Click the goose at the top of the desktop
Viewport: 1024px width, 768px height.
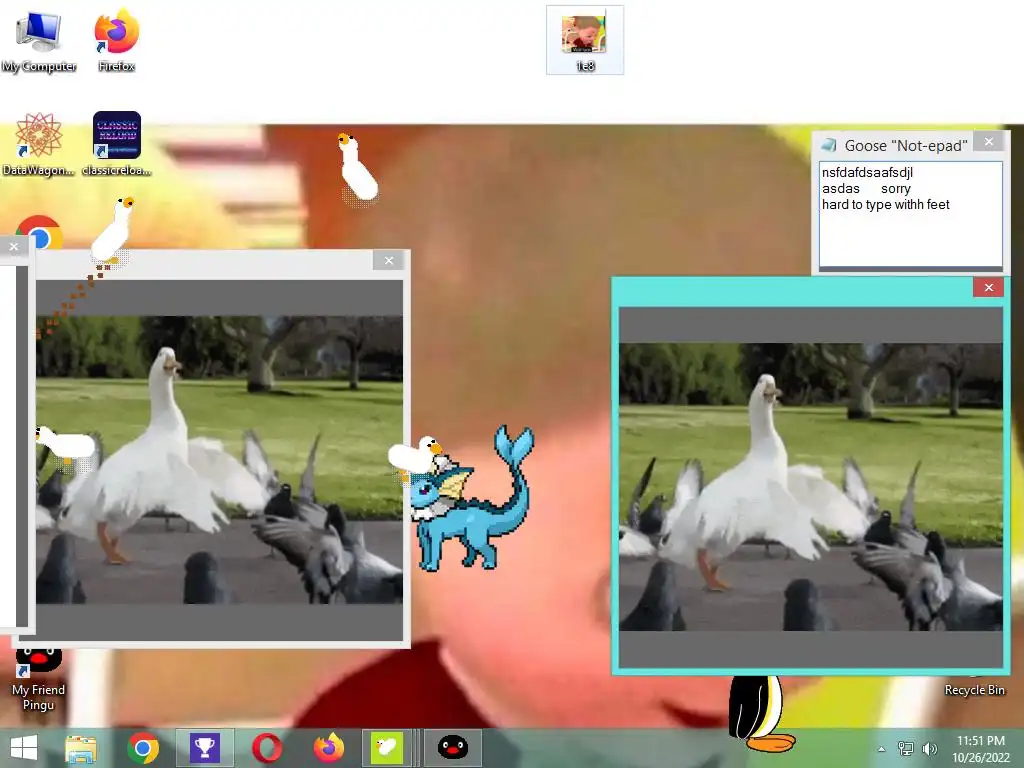pyautogui.click(x=357, y=168)
